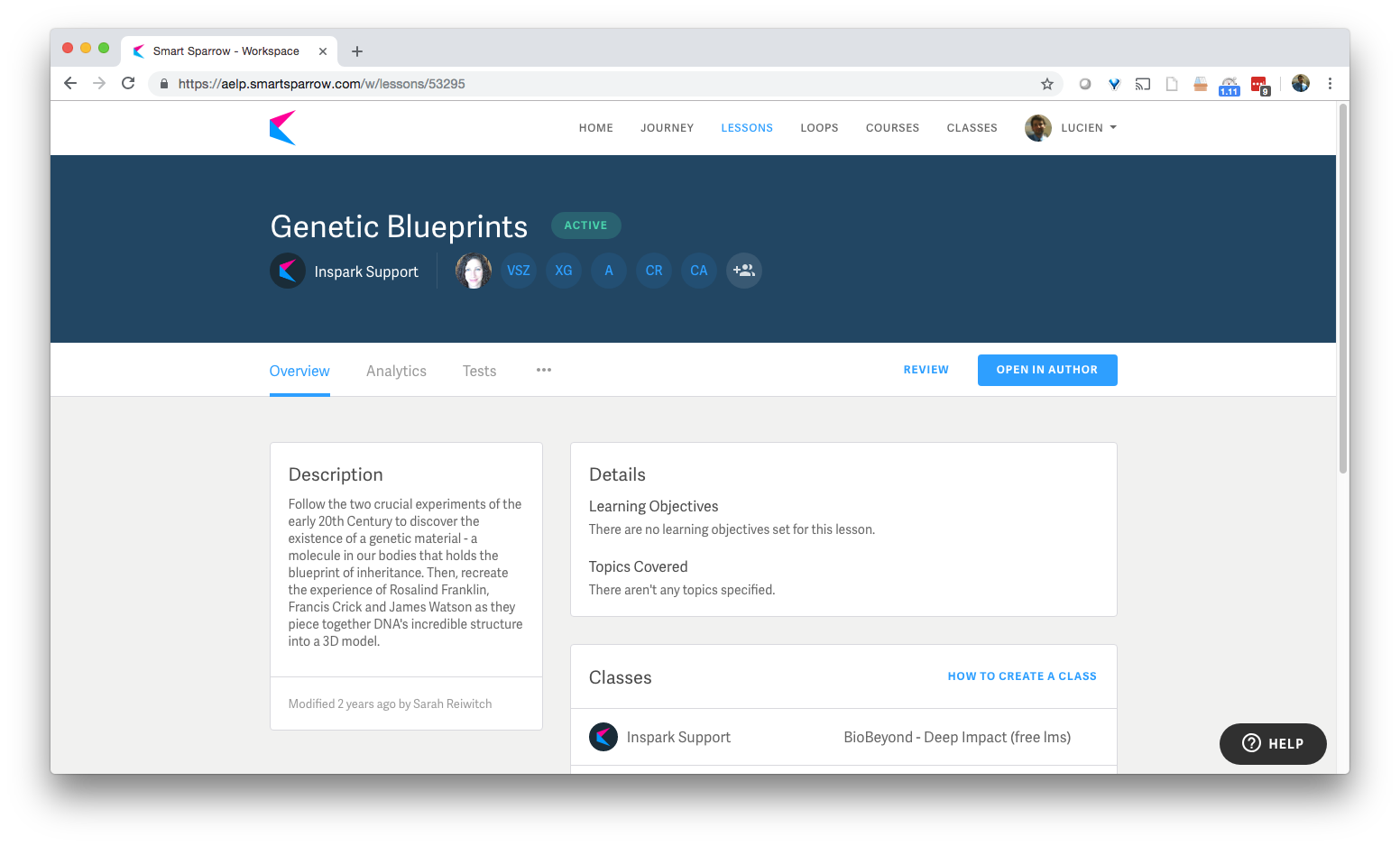Click the Topics Covered heading
Image resolution: width=1400 pixels, height=846 pixels.
639,567
